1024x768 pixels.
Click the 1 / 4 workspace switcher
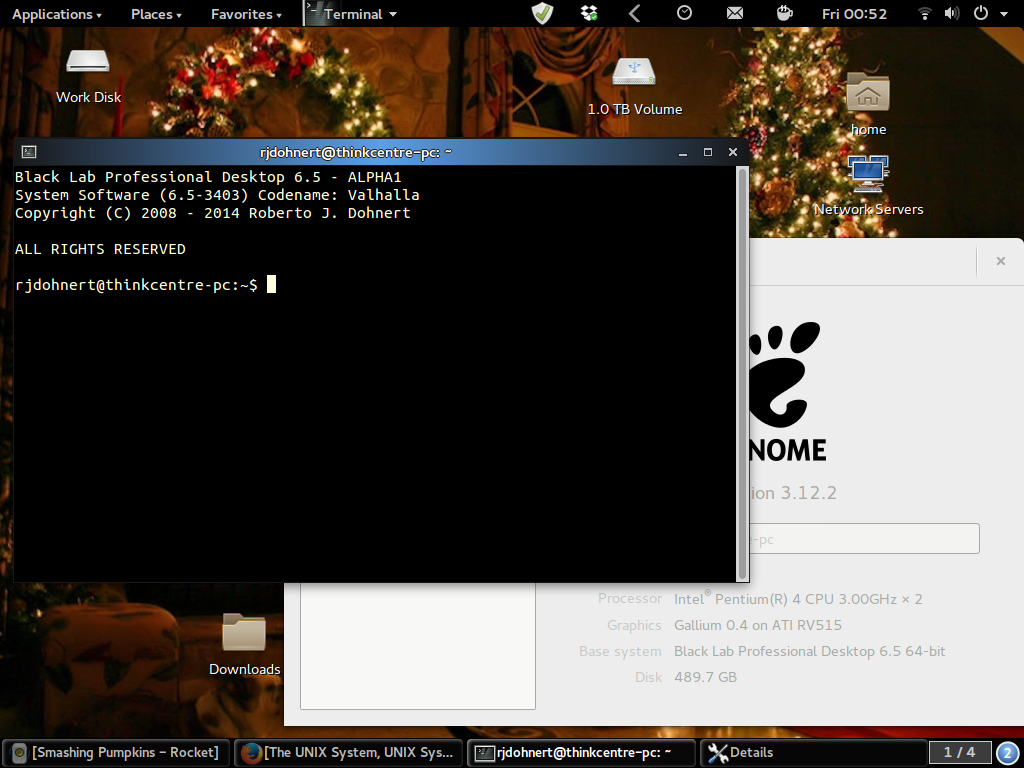tap(959, 753)
